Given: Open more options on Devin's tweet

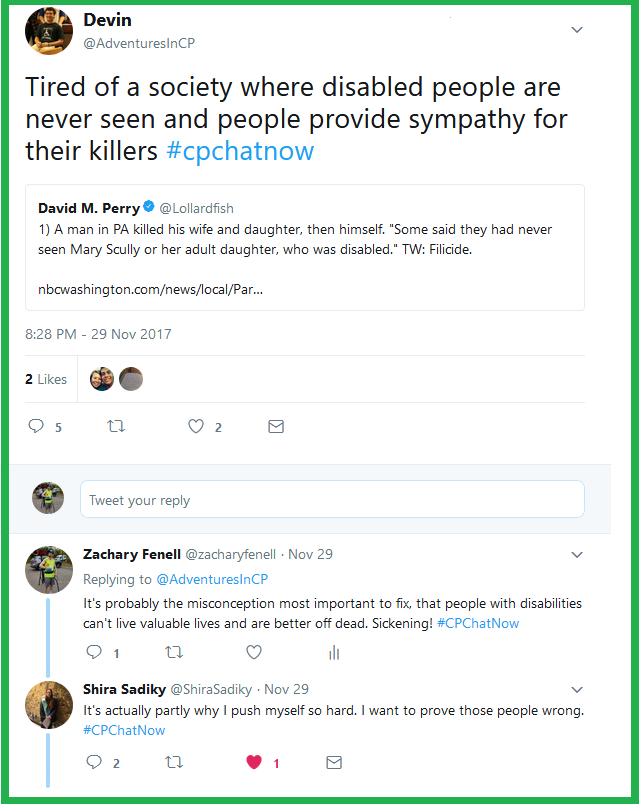Looking at the screenshot, I should [x=577, y=30].
